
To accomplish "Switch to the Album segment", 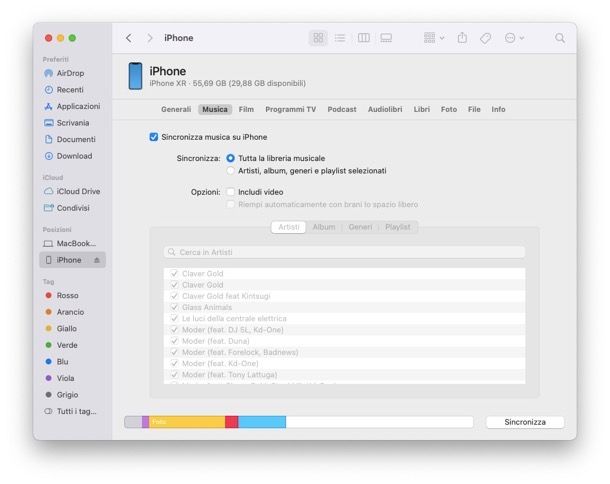I will [324, 227].
